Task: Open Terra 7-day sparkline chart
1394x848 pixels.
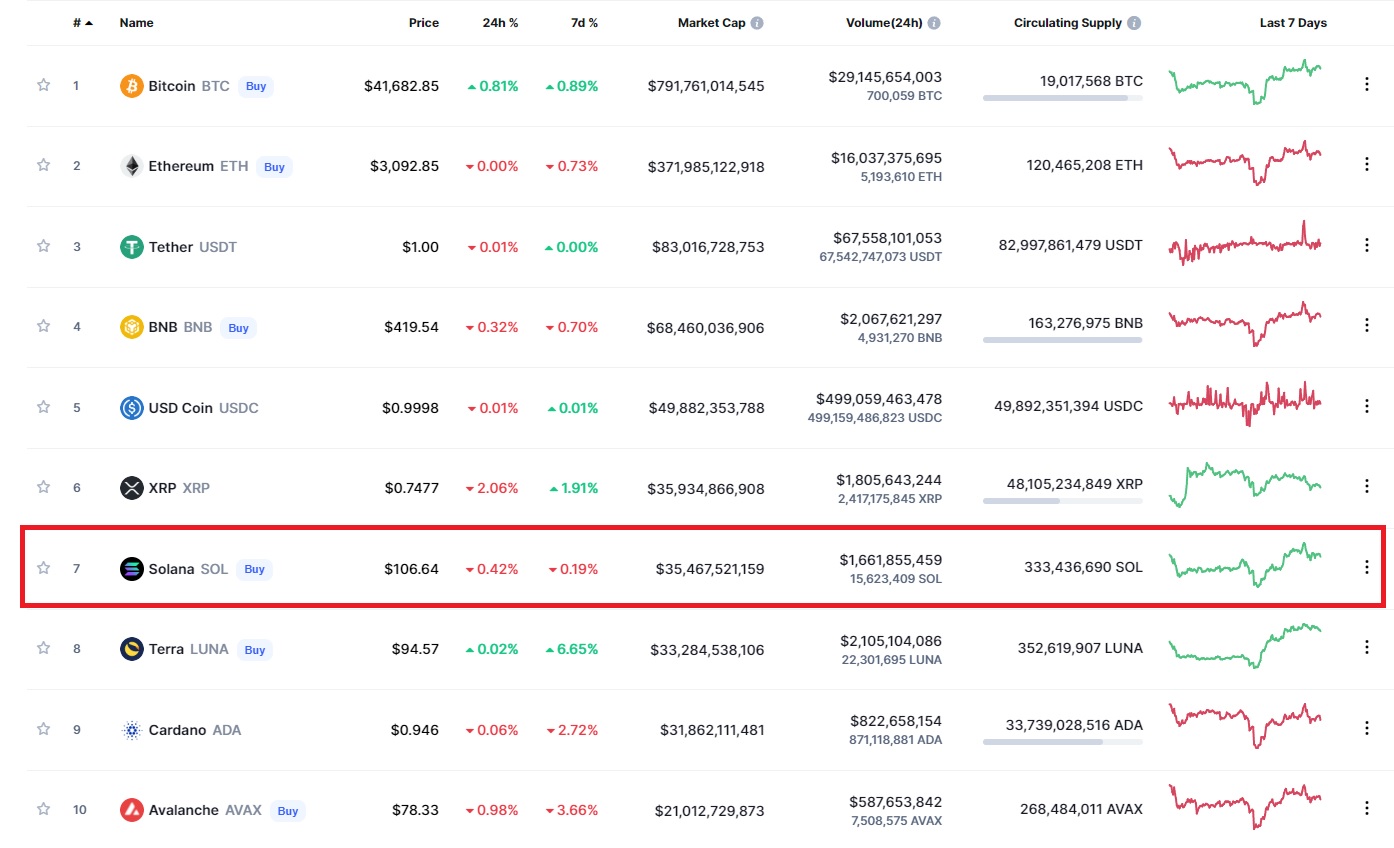Action: click(1245, 645)
